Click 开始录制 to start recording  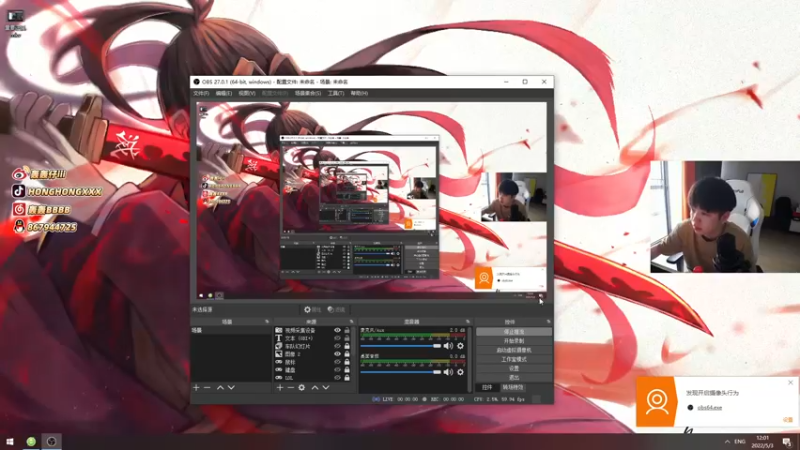(x=514, y=341)
